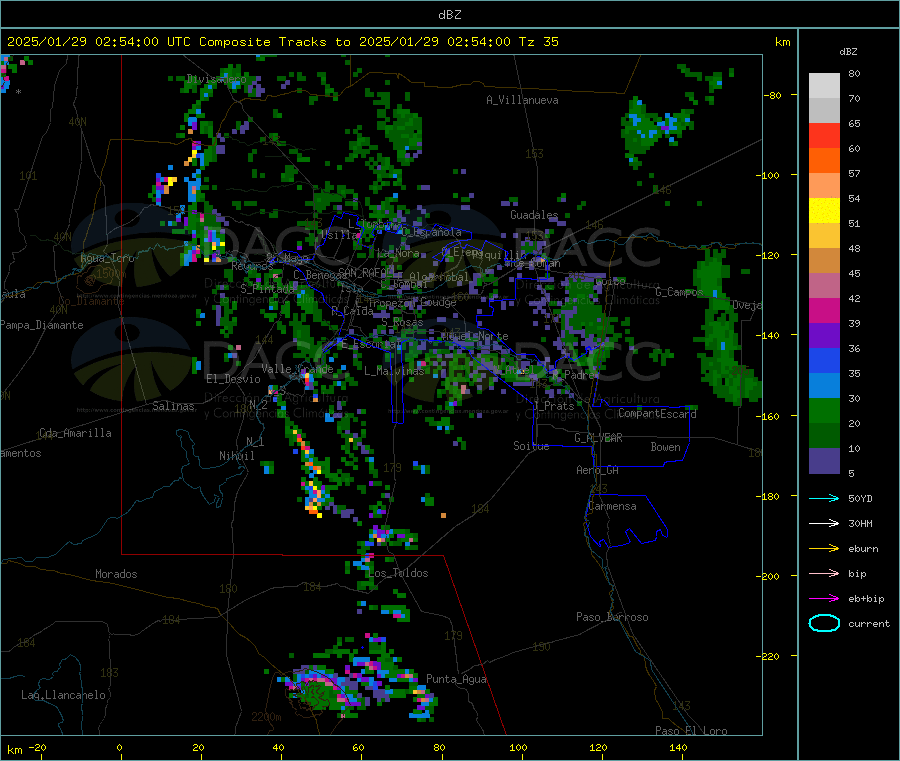Select the yellow 51 dBZ color swatch

(x=824, y=211)
